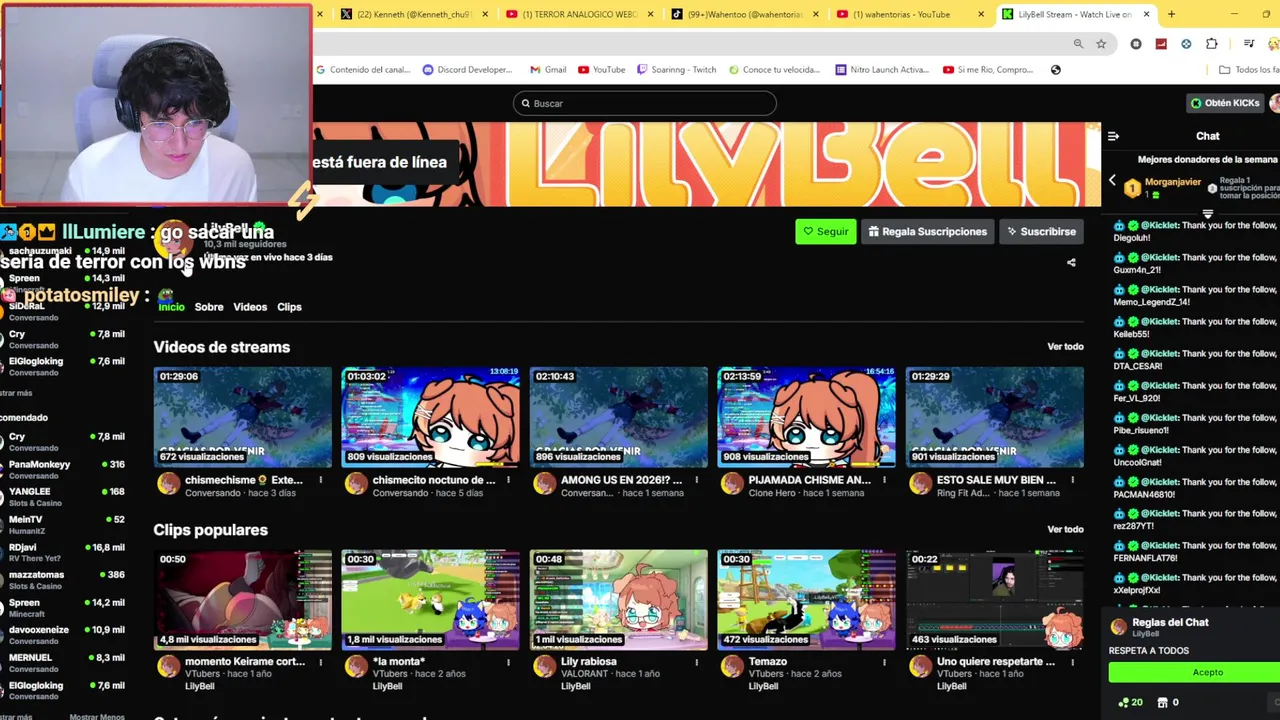This screenshot has height=720, width=1280.
Task: Click Ver todo for Videos de streams
Action: tap(1065, 347)
